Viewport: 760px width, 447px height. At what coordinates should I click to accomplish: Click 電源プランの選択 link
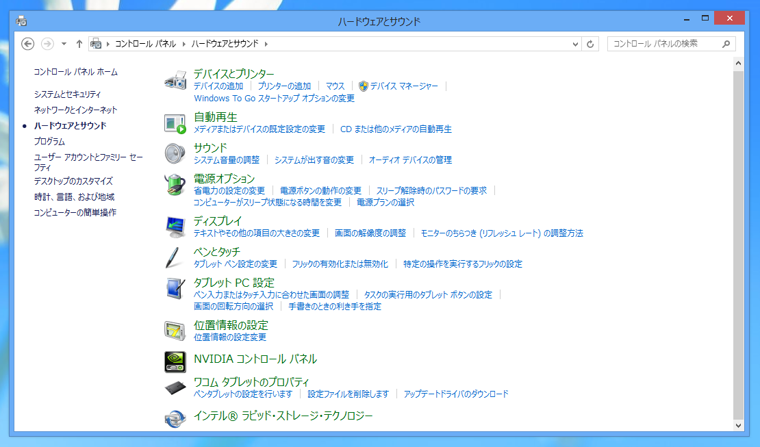[385, 202]
